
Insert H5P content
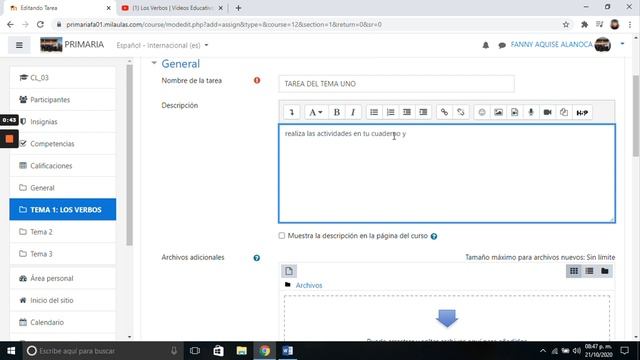(x=582, y=112)
